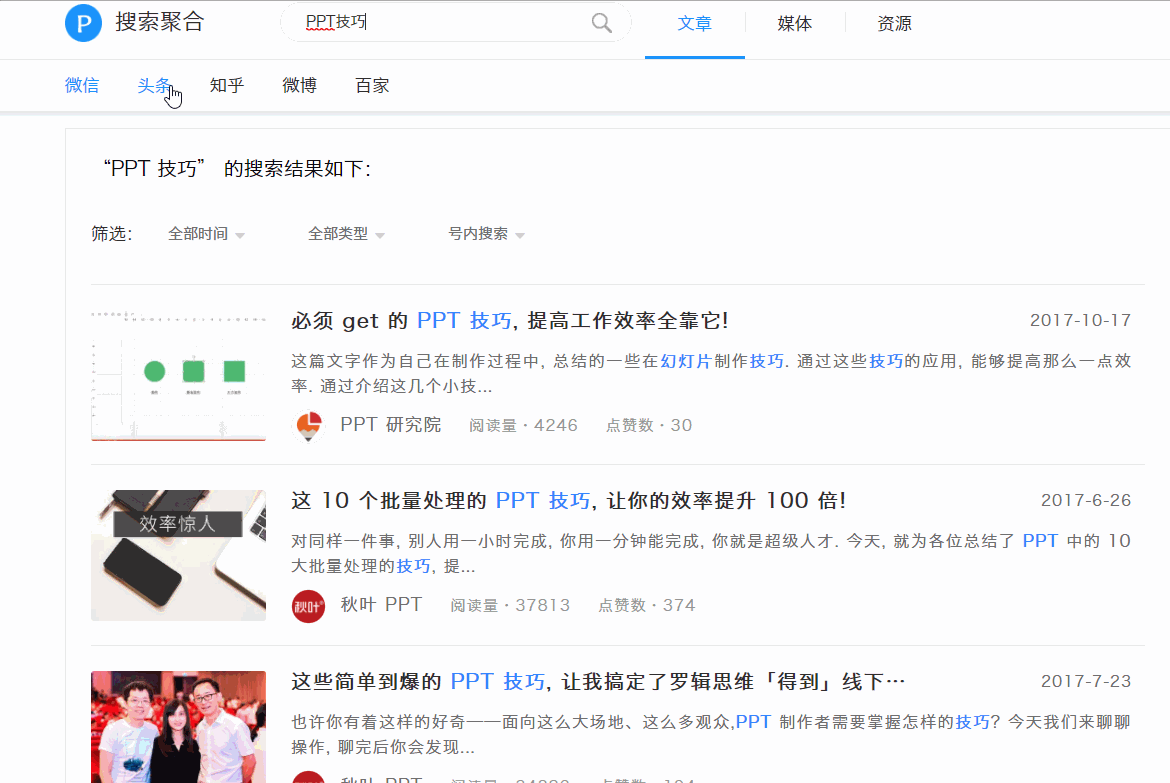Click 阅读量 · 4246 text
This screenshot has width=1170, height=783.
(523, 425)
